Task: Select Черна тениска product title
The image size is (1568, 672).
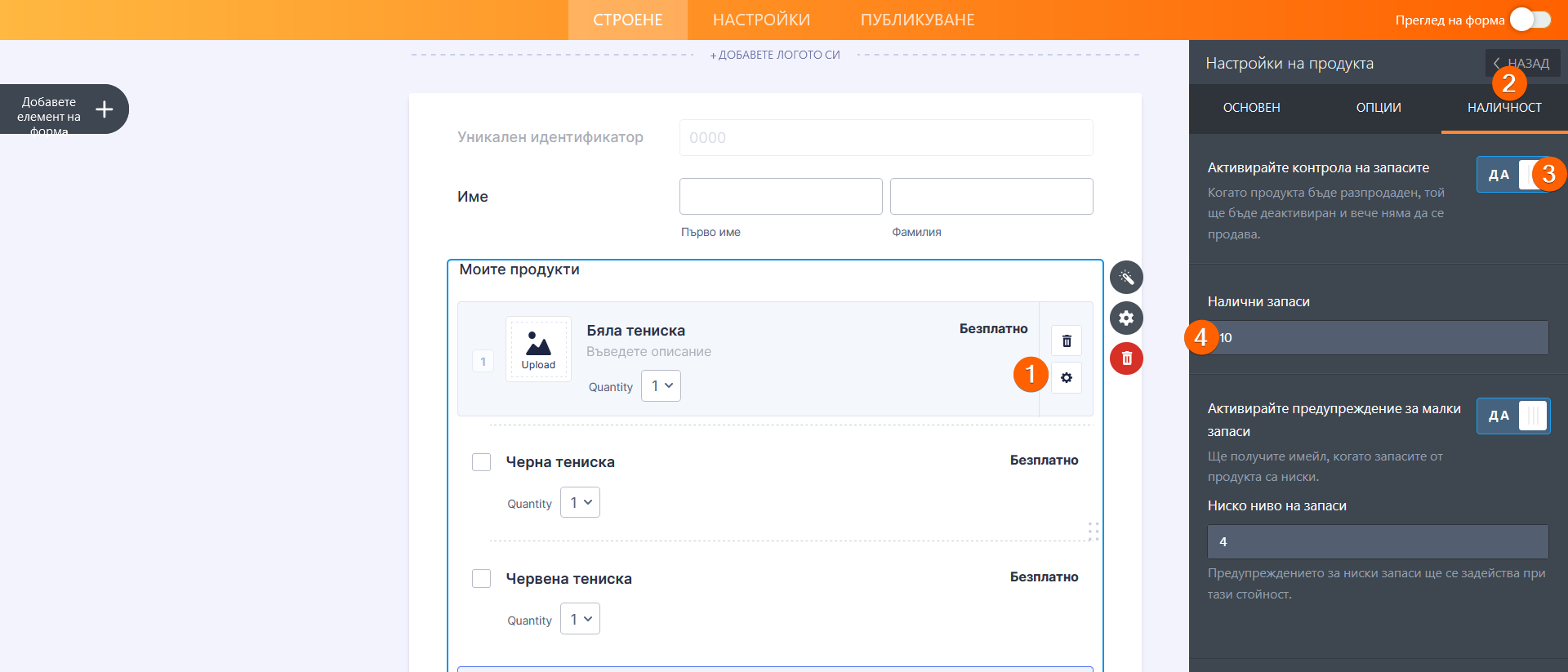Action: (x=560, y=462)
